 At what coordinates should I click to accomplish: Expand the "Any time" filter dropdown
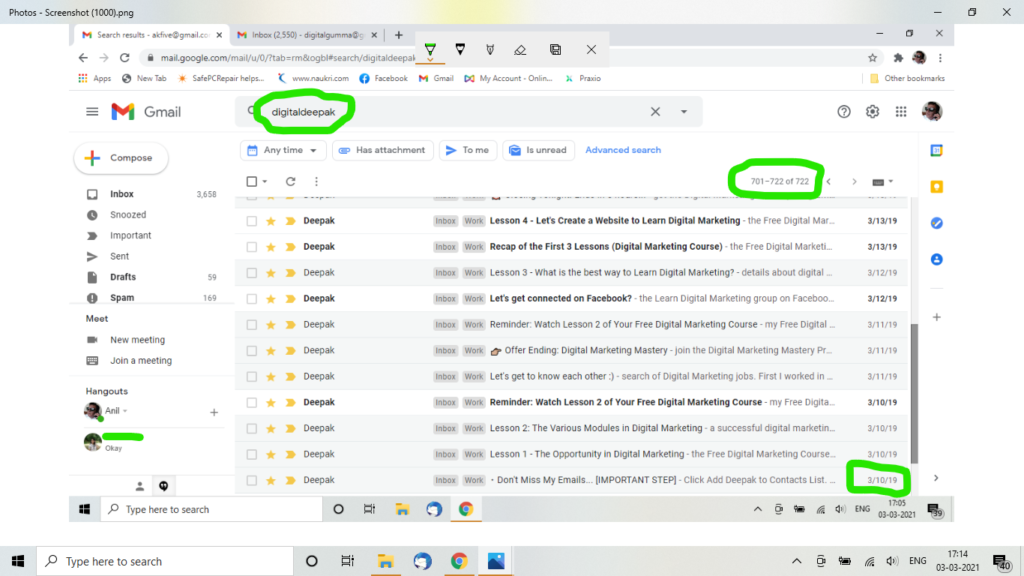click(x=283, y=149)
